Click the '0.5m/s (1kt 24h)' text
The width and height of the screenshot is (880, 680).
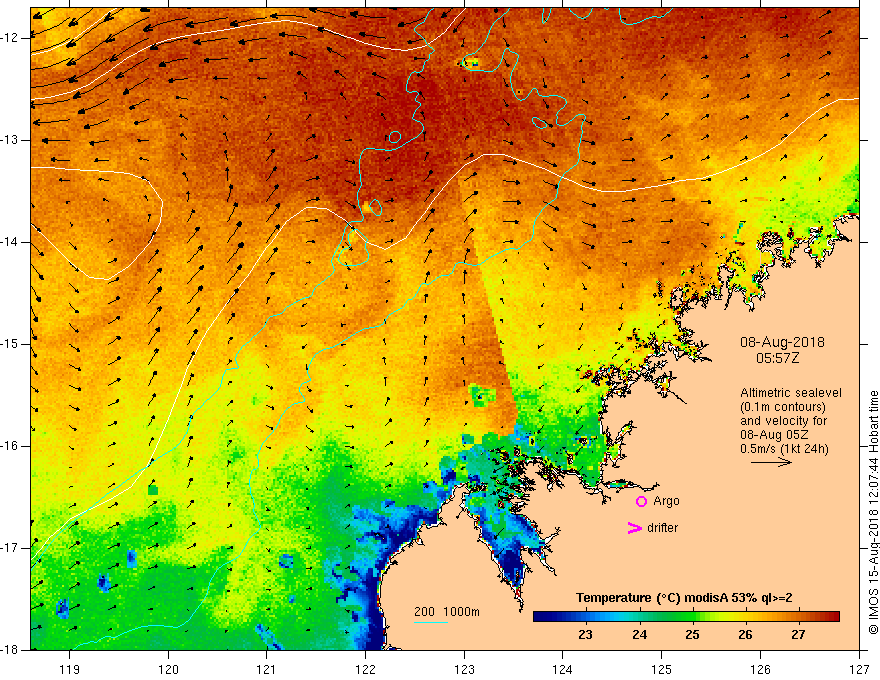pos(784,449)
